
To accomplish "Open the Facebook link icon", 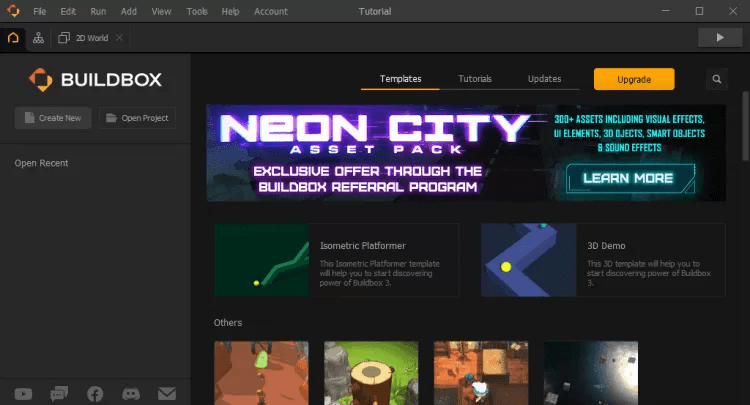I will click(95, 394).
